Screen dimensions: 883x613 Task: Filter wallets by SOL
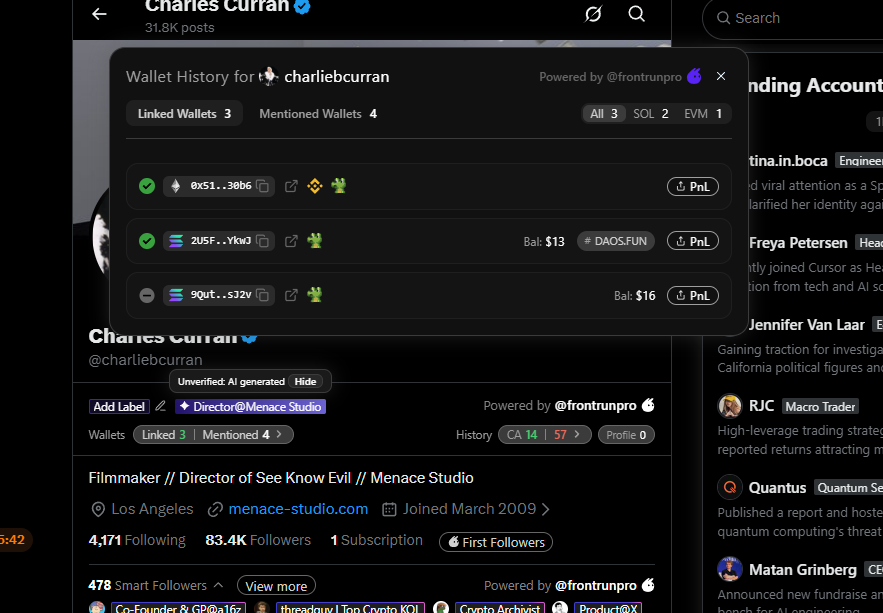tap(650, 114)
